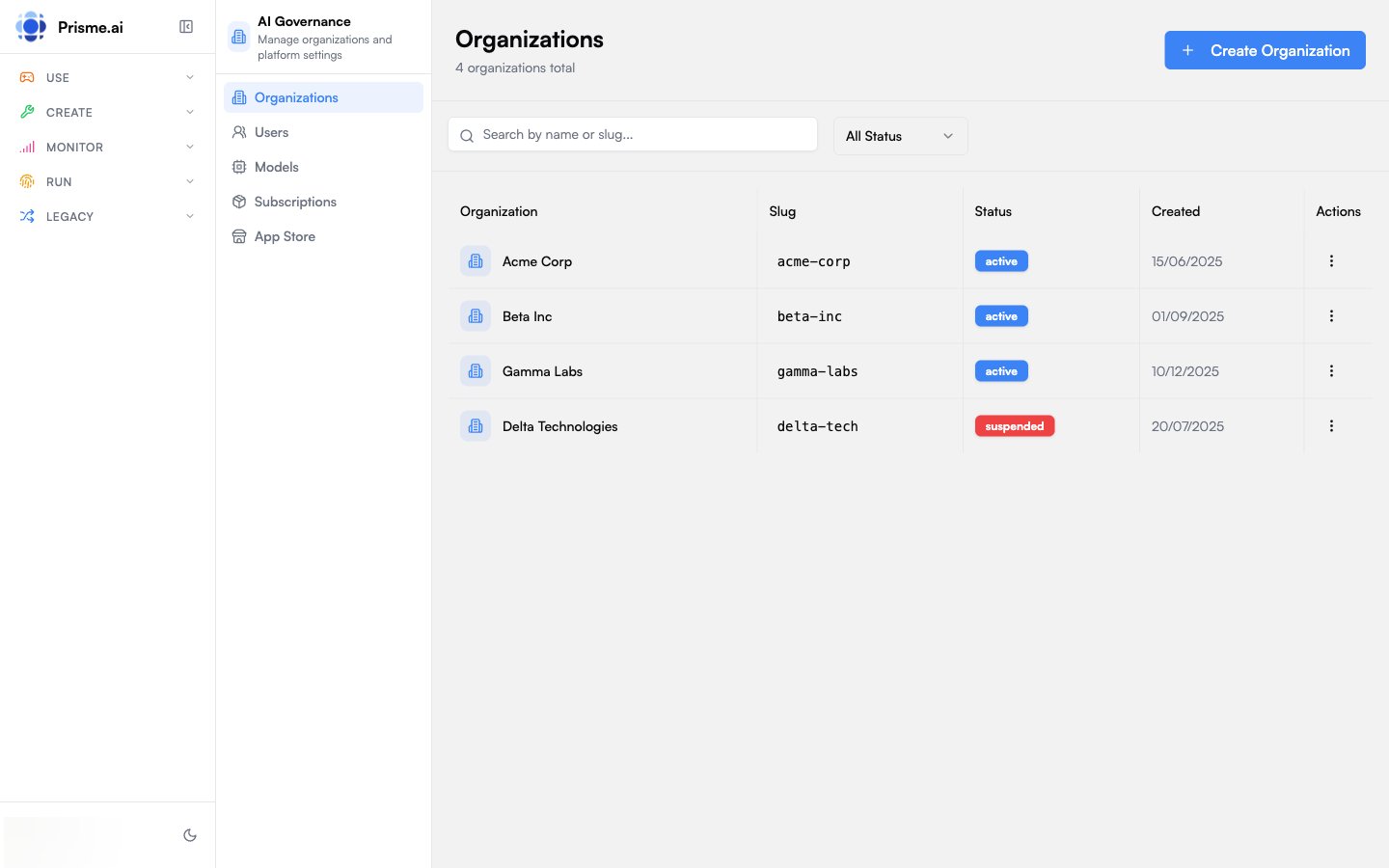The image size is (1389, 868).
Task: Click the Gamma Labs organization name
Action: click(542, 371)
